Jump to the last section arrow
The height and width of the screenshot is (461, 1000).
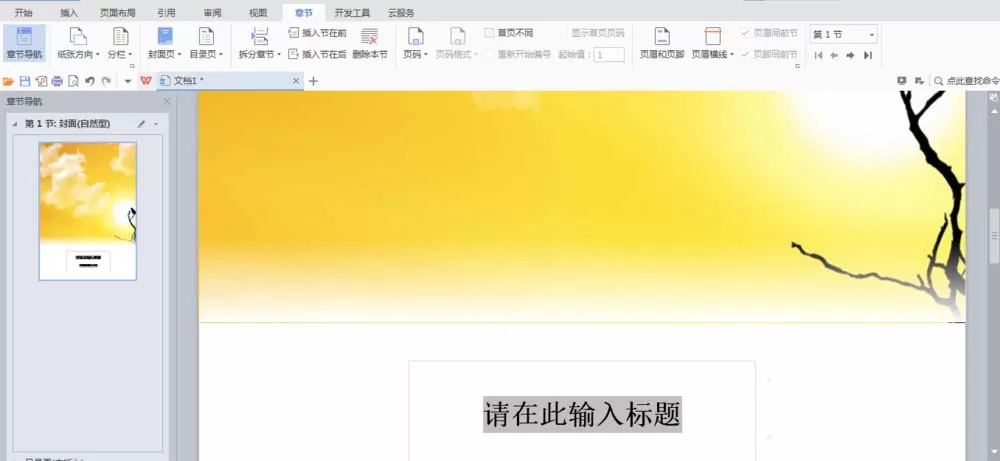(867, 55)
